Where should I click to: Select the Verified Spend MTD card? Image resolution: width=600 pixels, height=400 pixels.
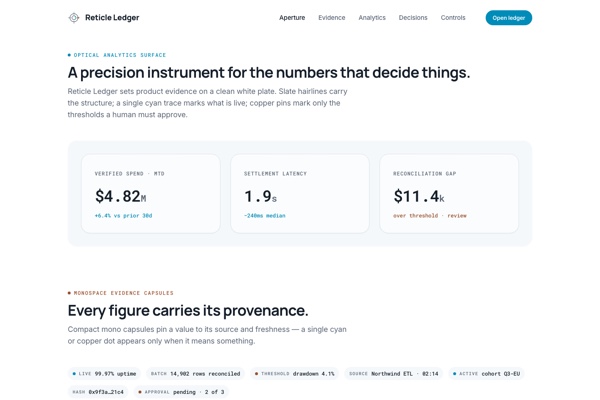pyautogui.click(x=151, y=194)
